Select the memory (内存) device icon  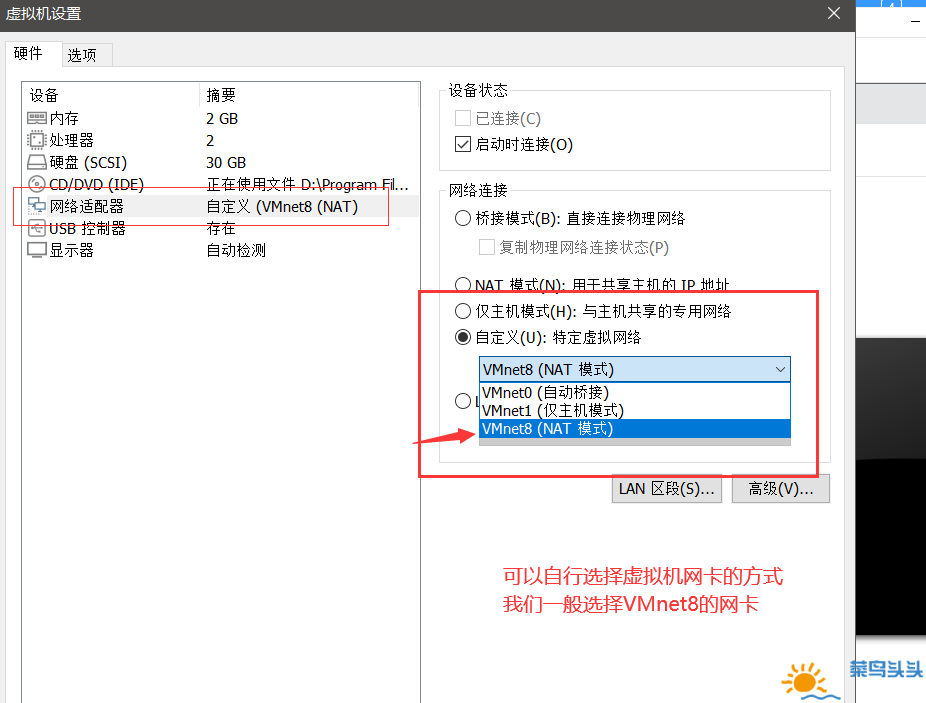pos(37,118)
